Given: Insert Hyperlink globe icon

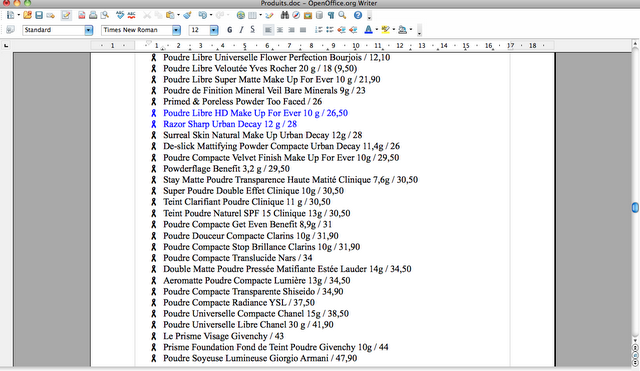Looking at the screenshot, I should [241, 16].
